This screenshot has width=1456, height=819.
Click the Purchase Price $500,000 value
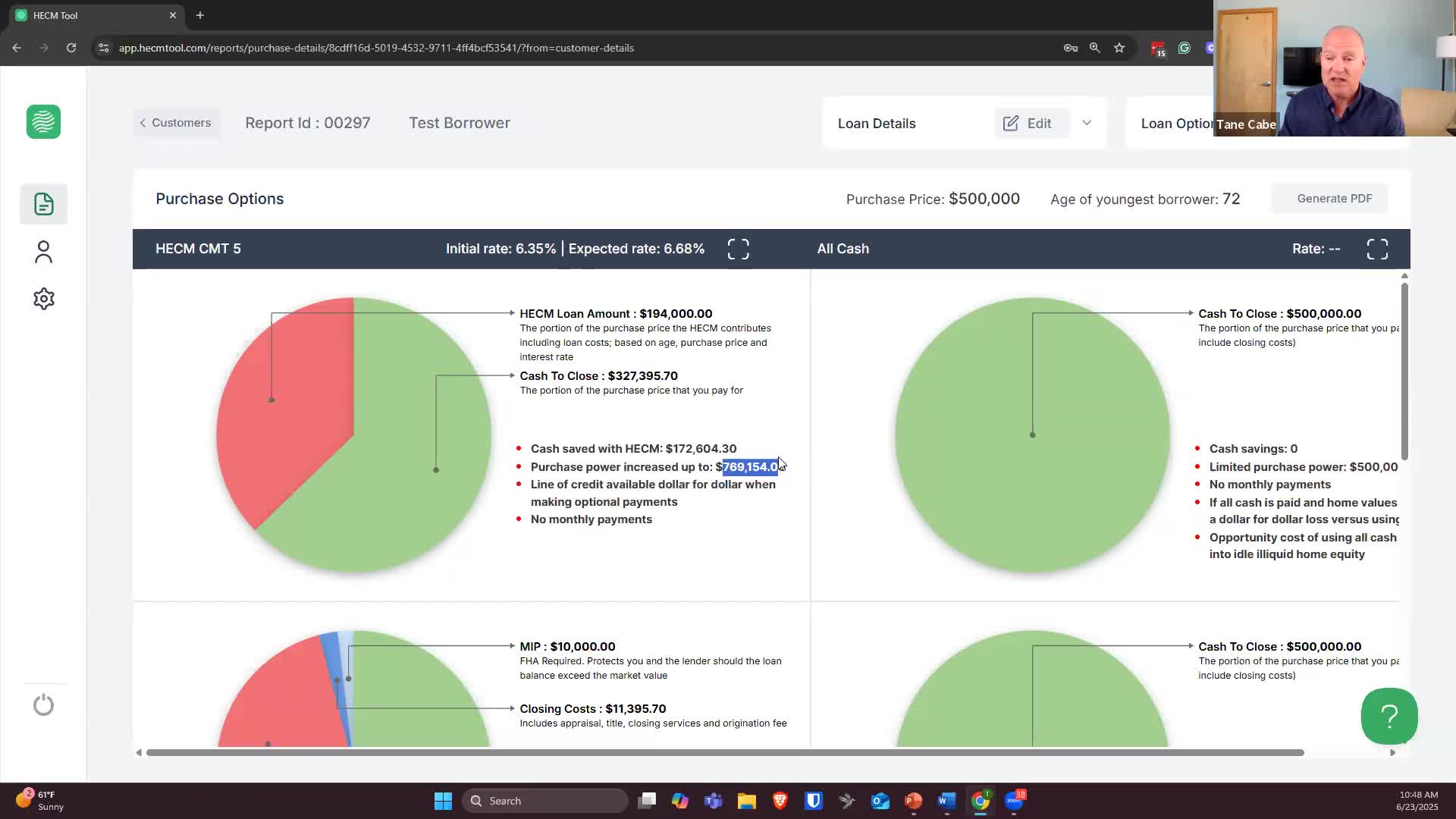pyautogui.click(x=984, y=199)
